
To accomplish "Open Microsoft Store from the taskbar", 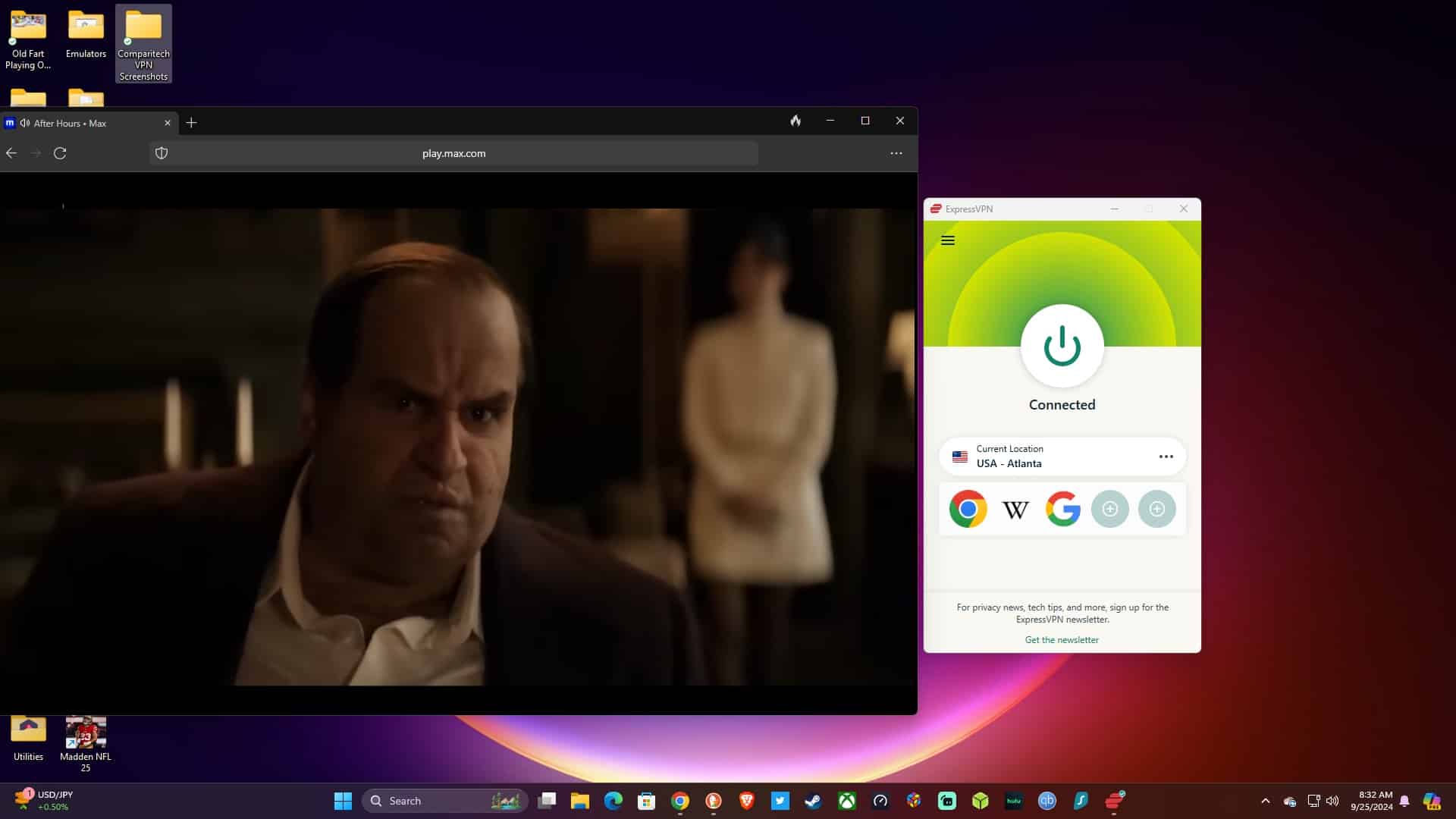I will (x=647, y=801).
